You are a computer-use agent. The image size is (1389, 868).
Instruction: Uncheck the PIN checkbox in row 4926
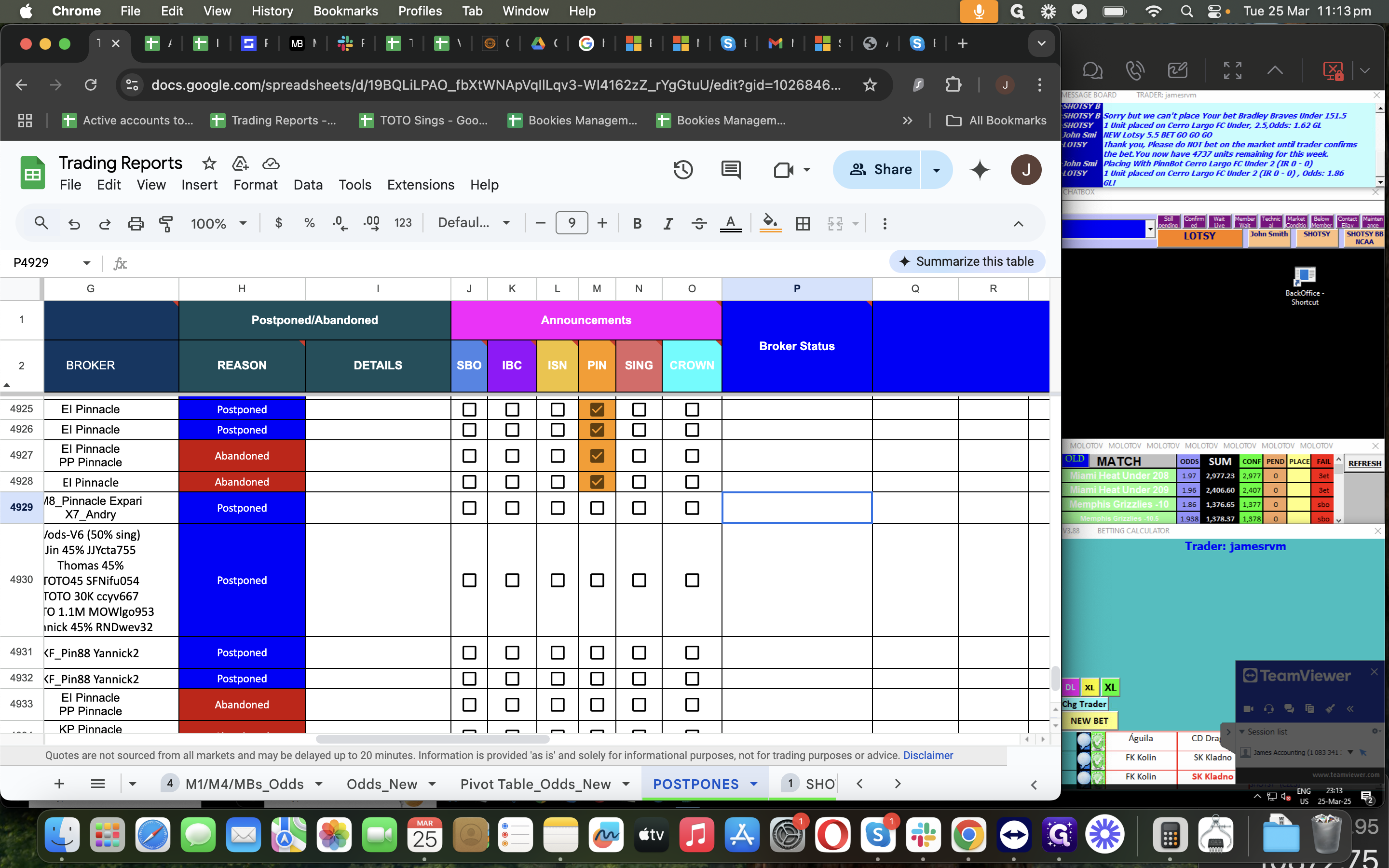tap(597, 429)
